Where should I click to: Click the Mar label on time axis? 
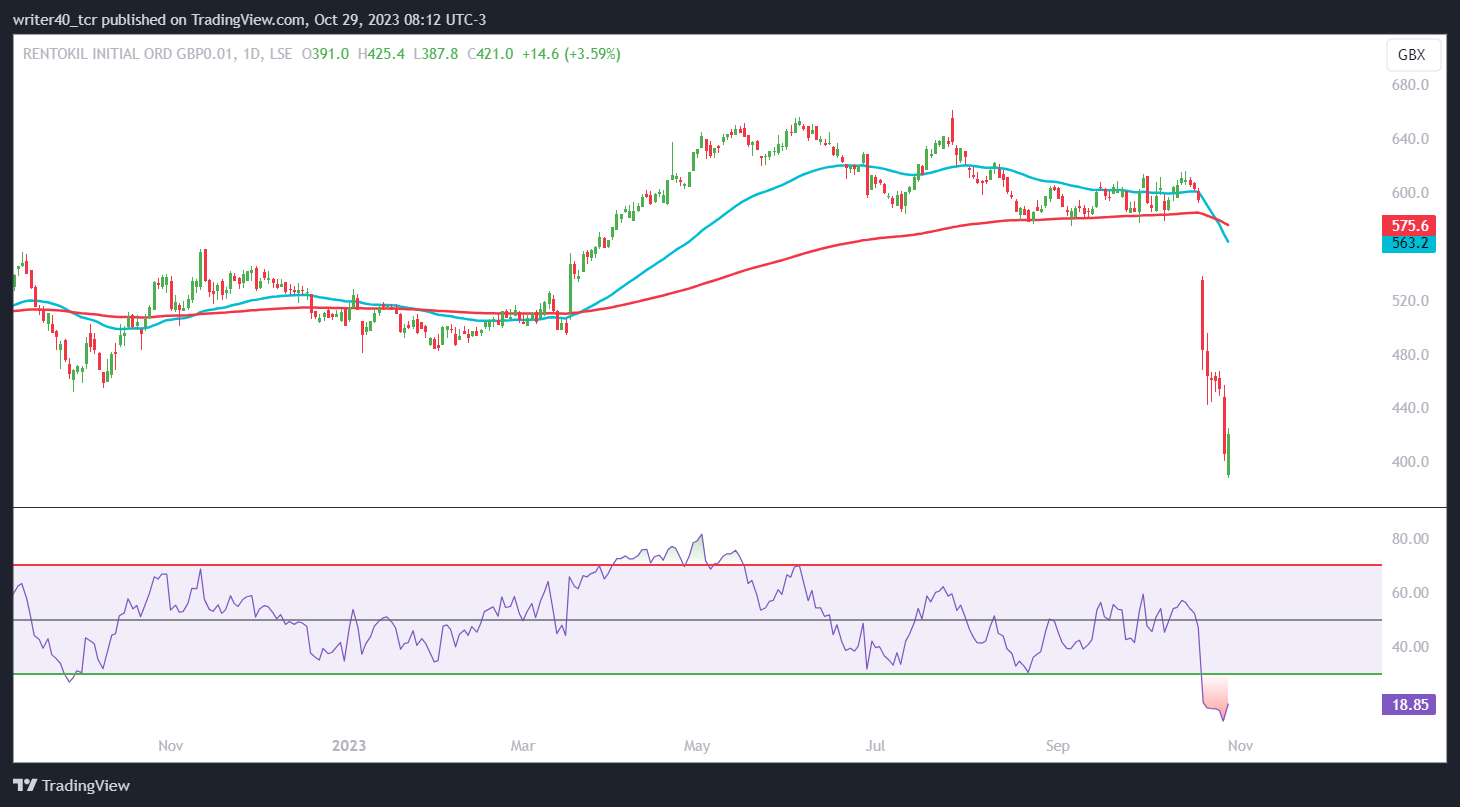tap(522, 746)
